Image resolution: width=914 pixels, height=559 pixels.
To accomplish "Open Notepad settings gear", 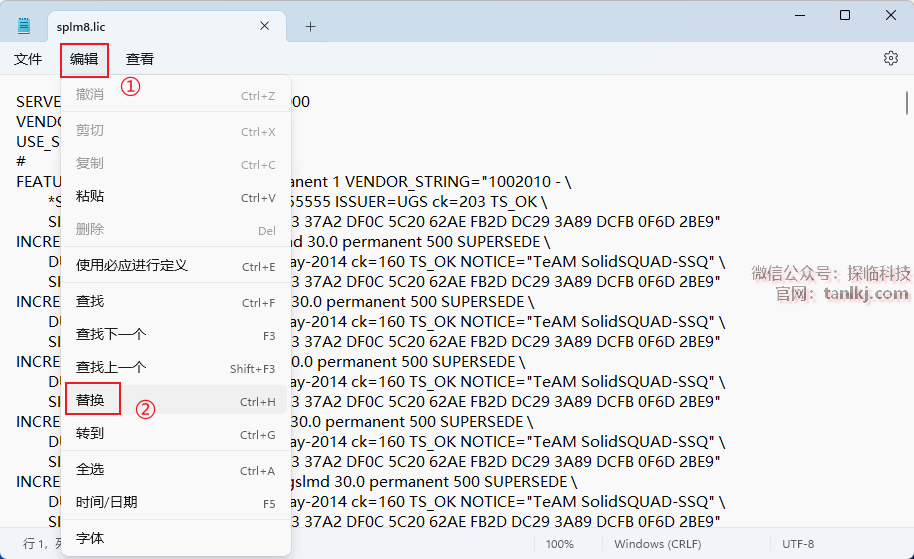I will coord(890,58).
